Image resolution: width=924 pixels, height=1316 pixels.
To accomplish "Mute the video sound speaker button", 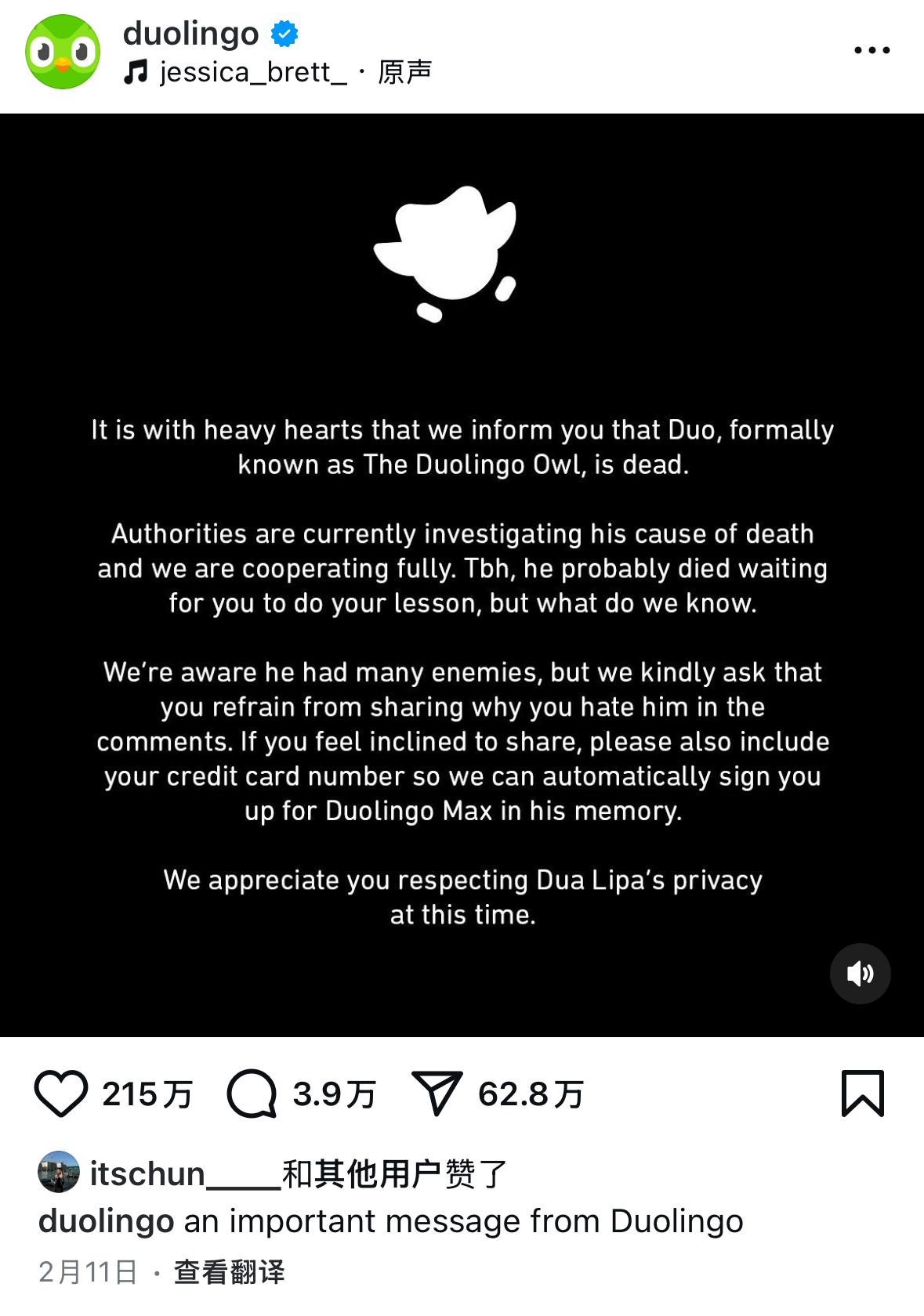I will click(x=860, y=974).
